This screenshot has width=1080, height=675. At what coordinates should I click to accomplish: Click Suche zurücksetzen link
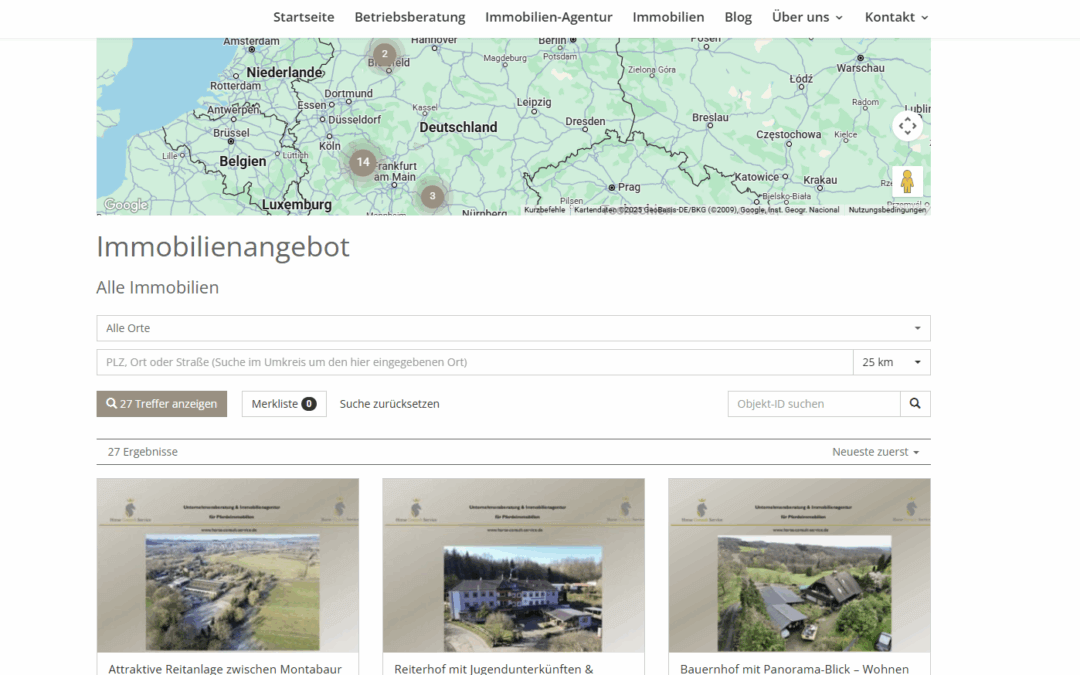(x=389, y=404)
